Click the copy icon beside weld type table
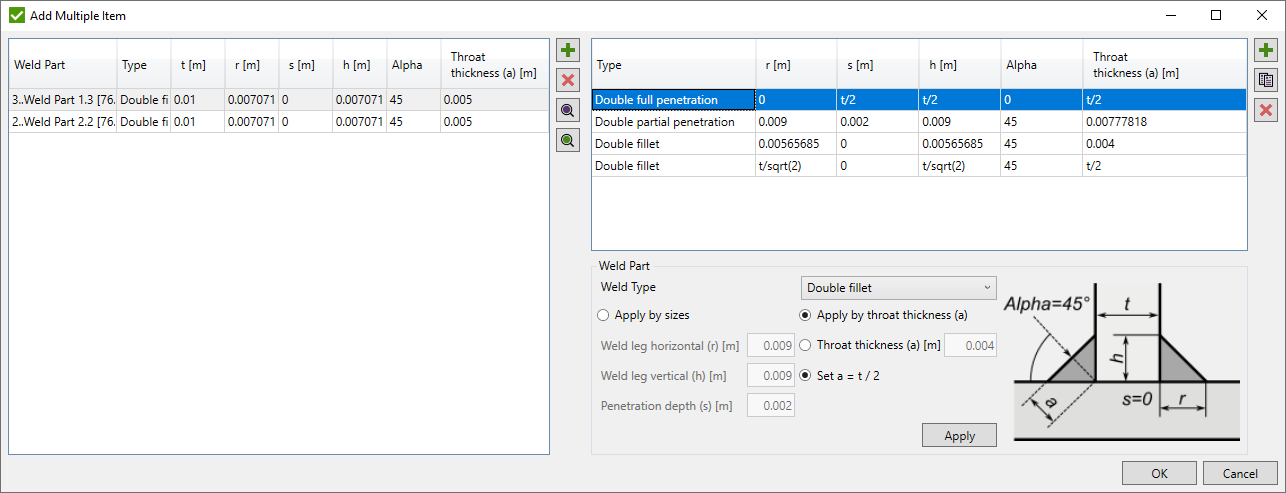1286x493 pixels. click(x=1266, y=80)
